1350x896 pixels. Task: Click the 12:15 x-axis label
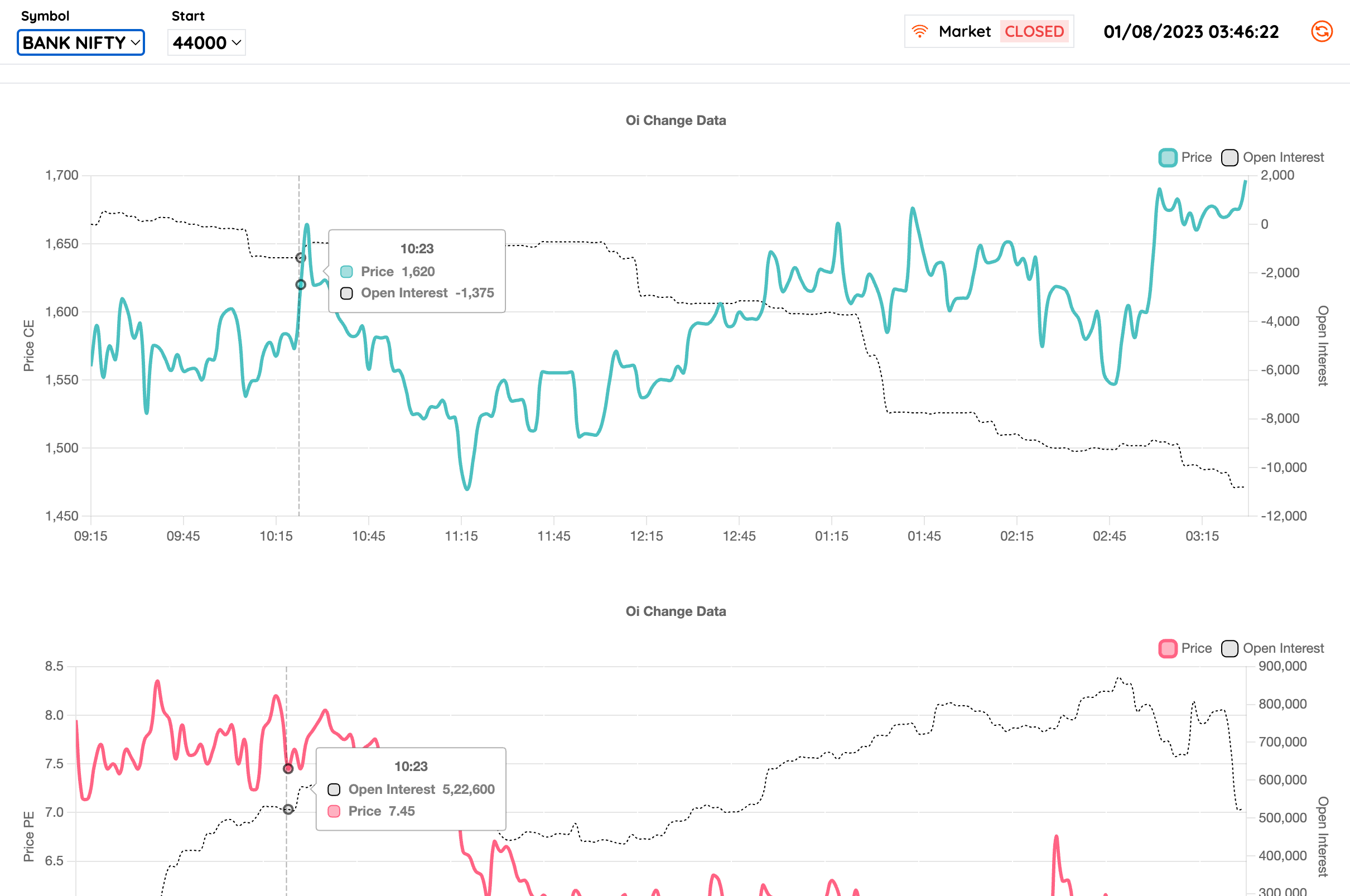click(x=647, y=536)
